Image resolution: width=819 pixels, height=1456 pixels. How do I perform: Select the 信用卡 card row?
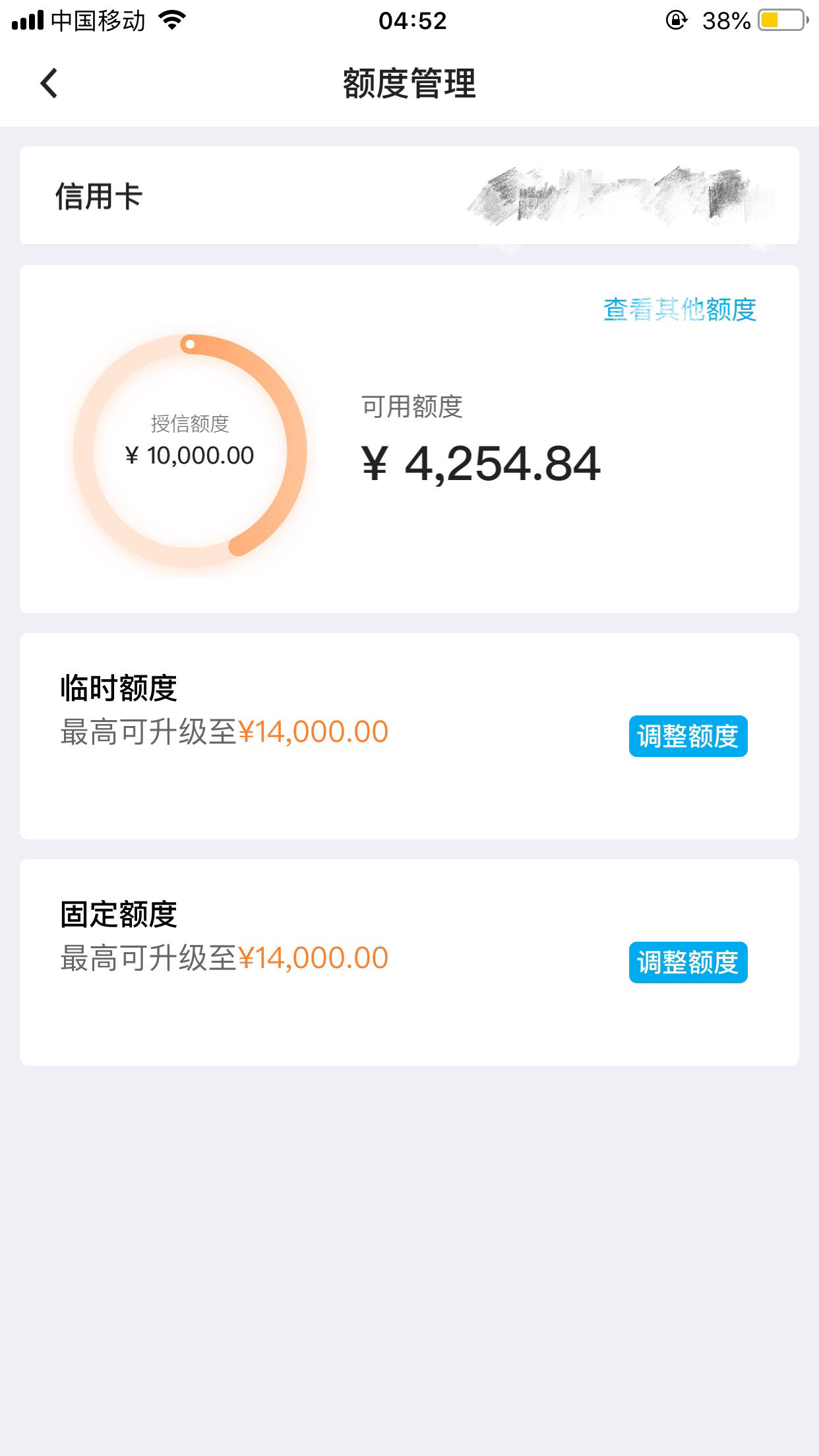409,196
